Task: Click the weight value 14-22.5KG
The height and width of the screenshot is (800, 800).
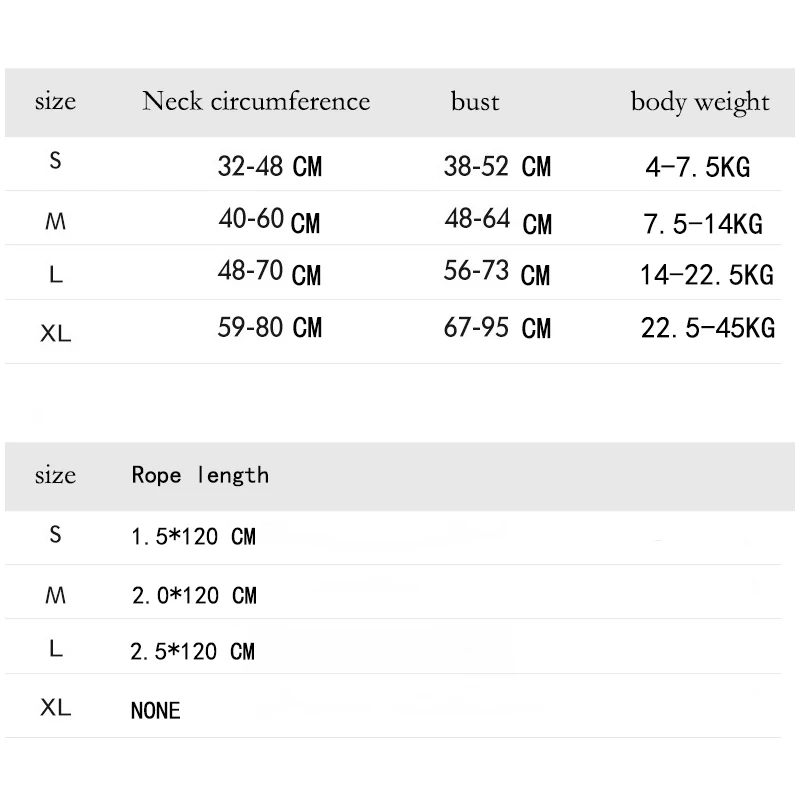Action: [707, 274]
